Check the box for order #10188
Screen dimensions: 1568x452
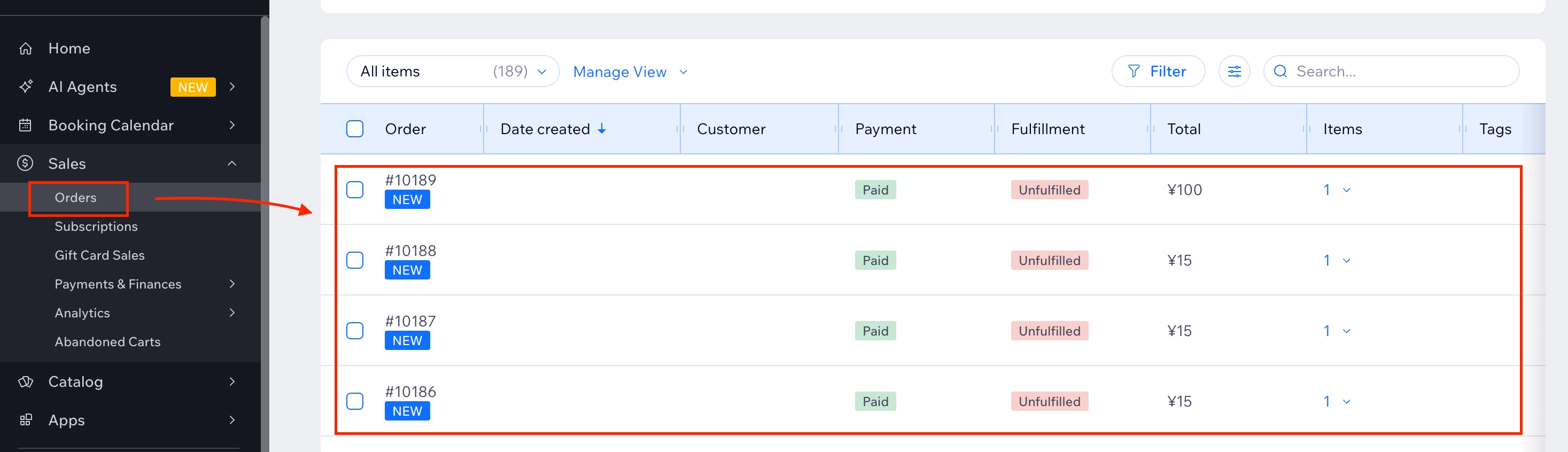click(x=355, y=260)
